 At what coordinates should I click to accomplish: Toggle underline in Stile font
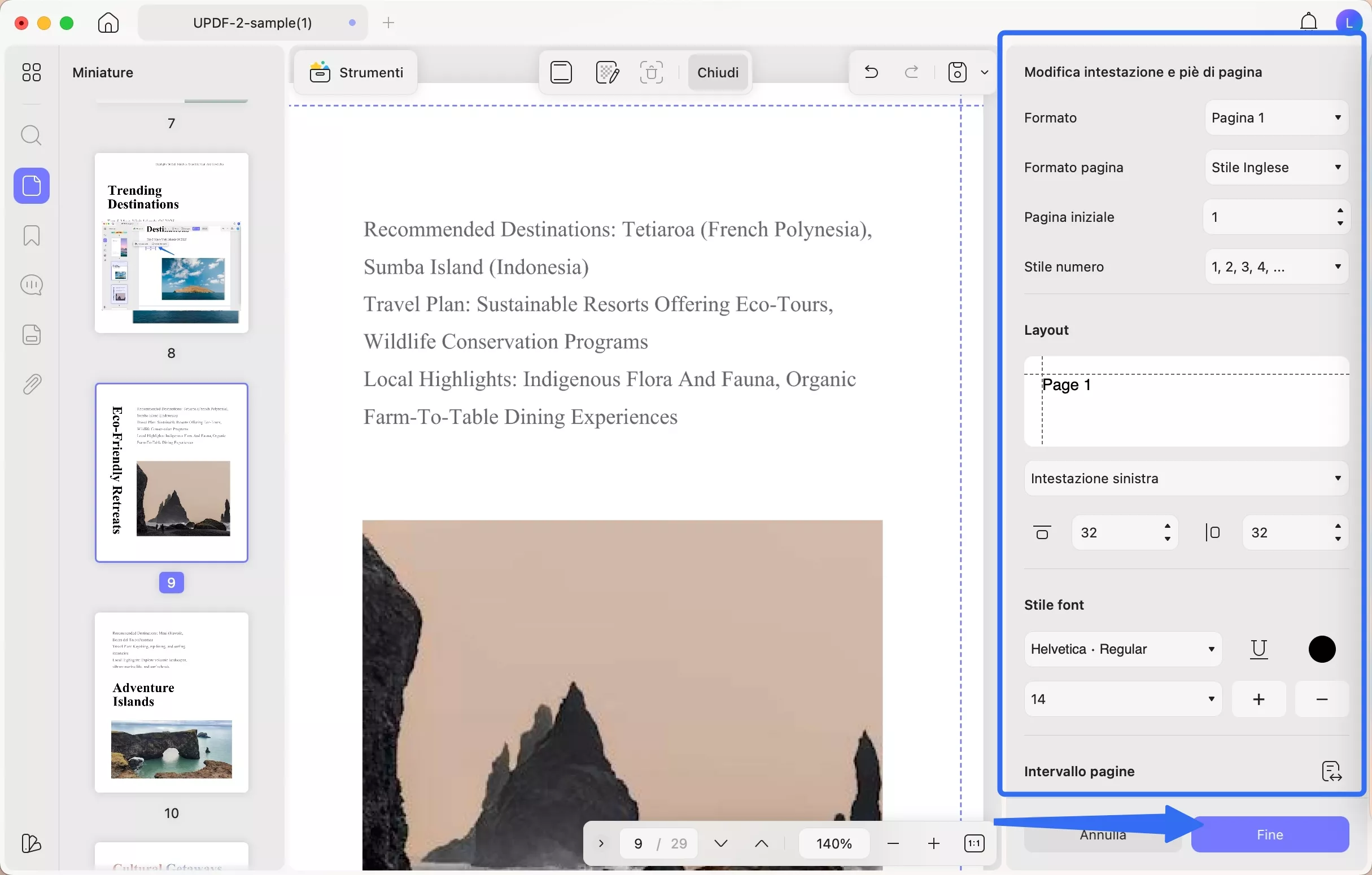(1259, 649)
